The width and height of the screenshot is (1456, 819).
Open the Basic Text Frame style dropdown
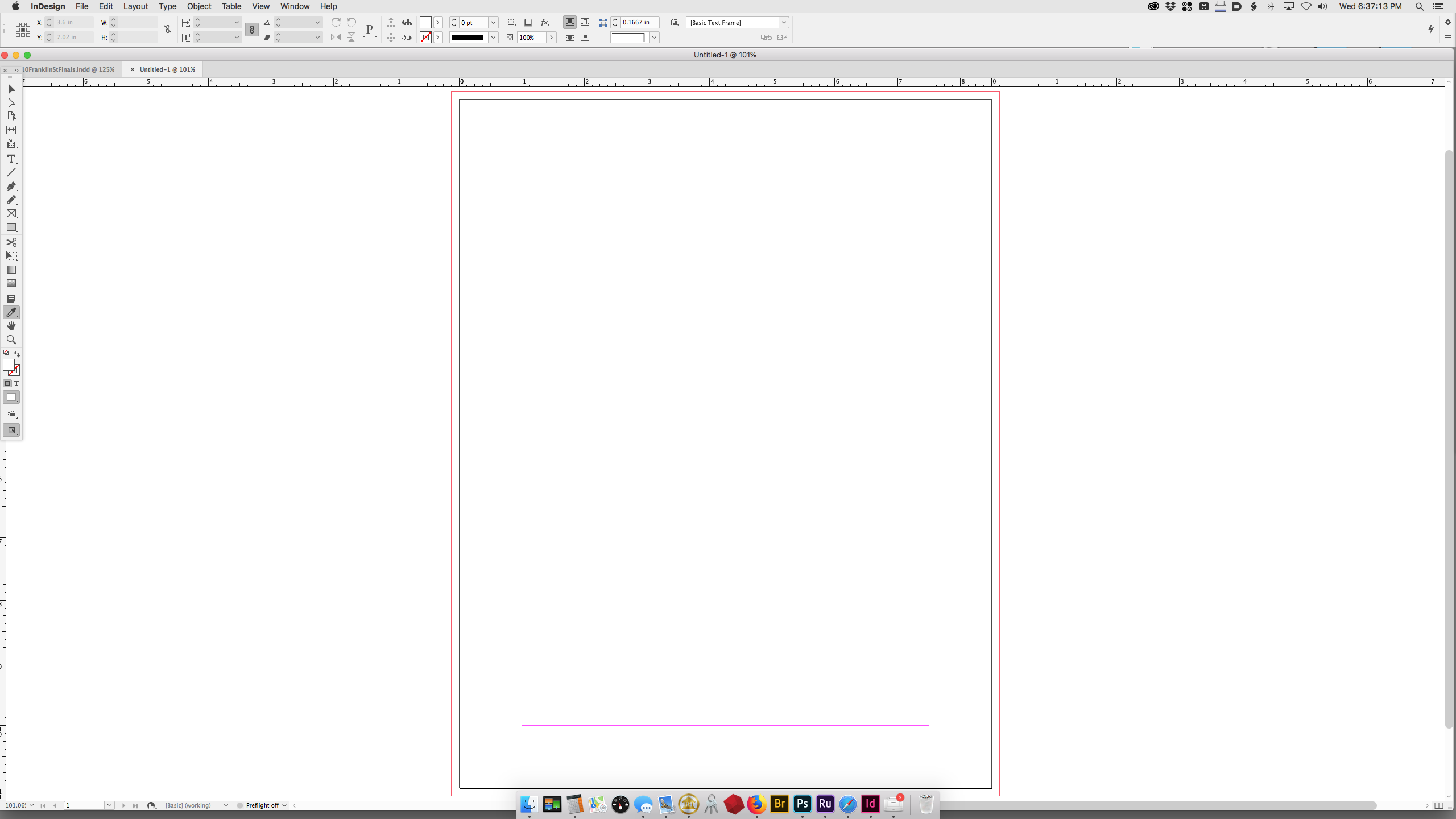[784, 23]
